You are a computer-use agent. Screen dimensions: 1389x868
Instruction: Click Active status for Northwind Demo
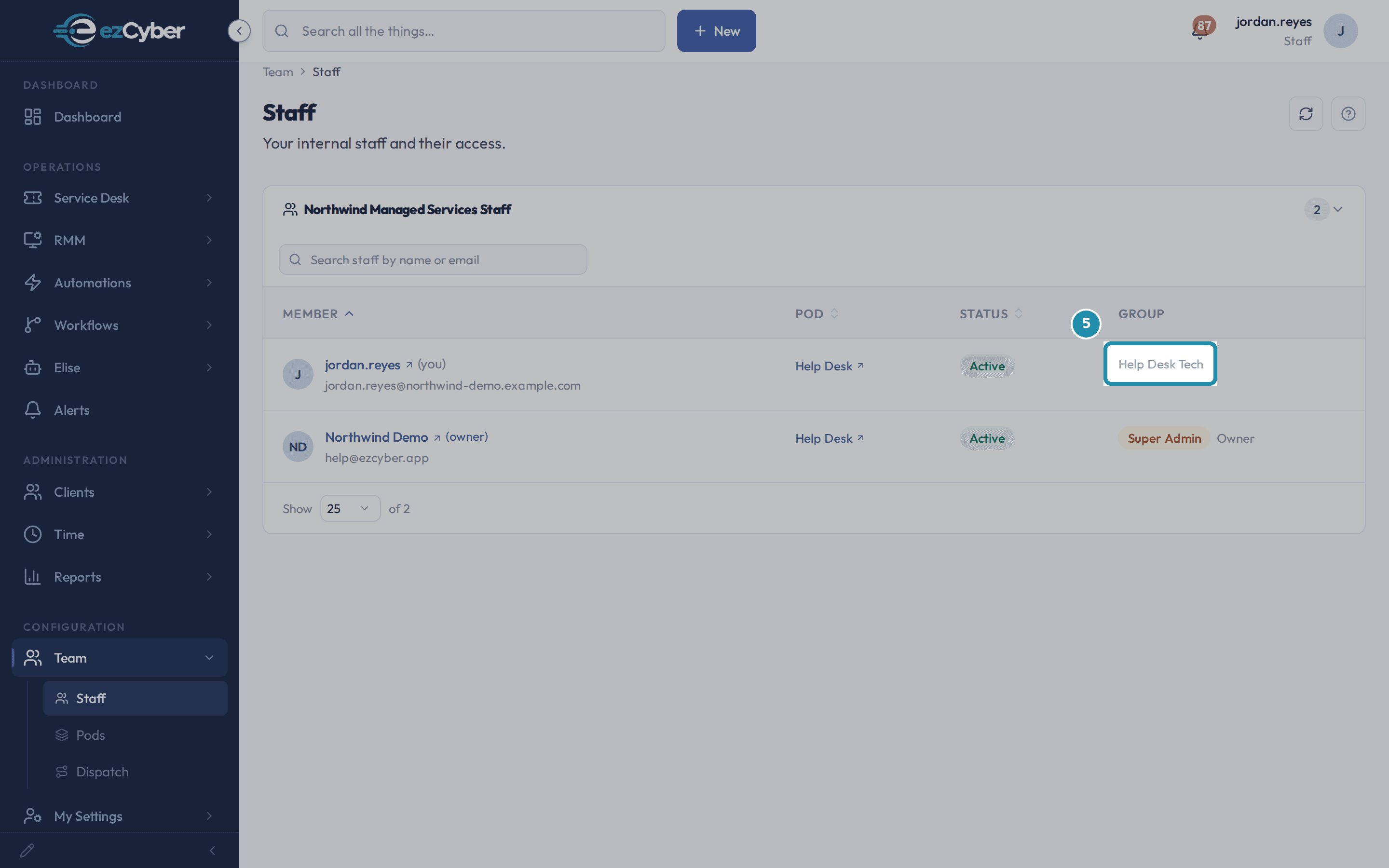pyautogui.click(x=987, y=438)
